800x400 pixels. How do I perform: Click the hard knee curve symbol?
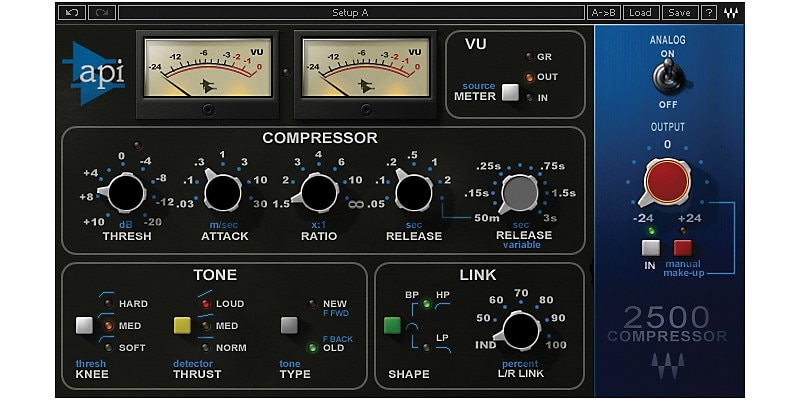pos(107,295)
